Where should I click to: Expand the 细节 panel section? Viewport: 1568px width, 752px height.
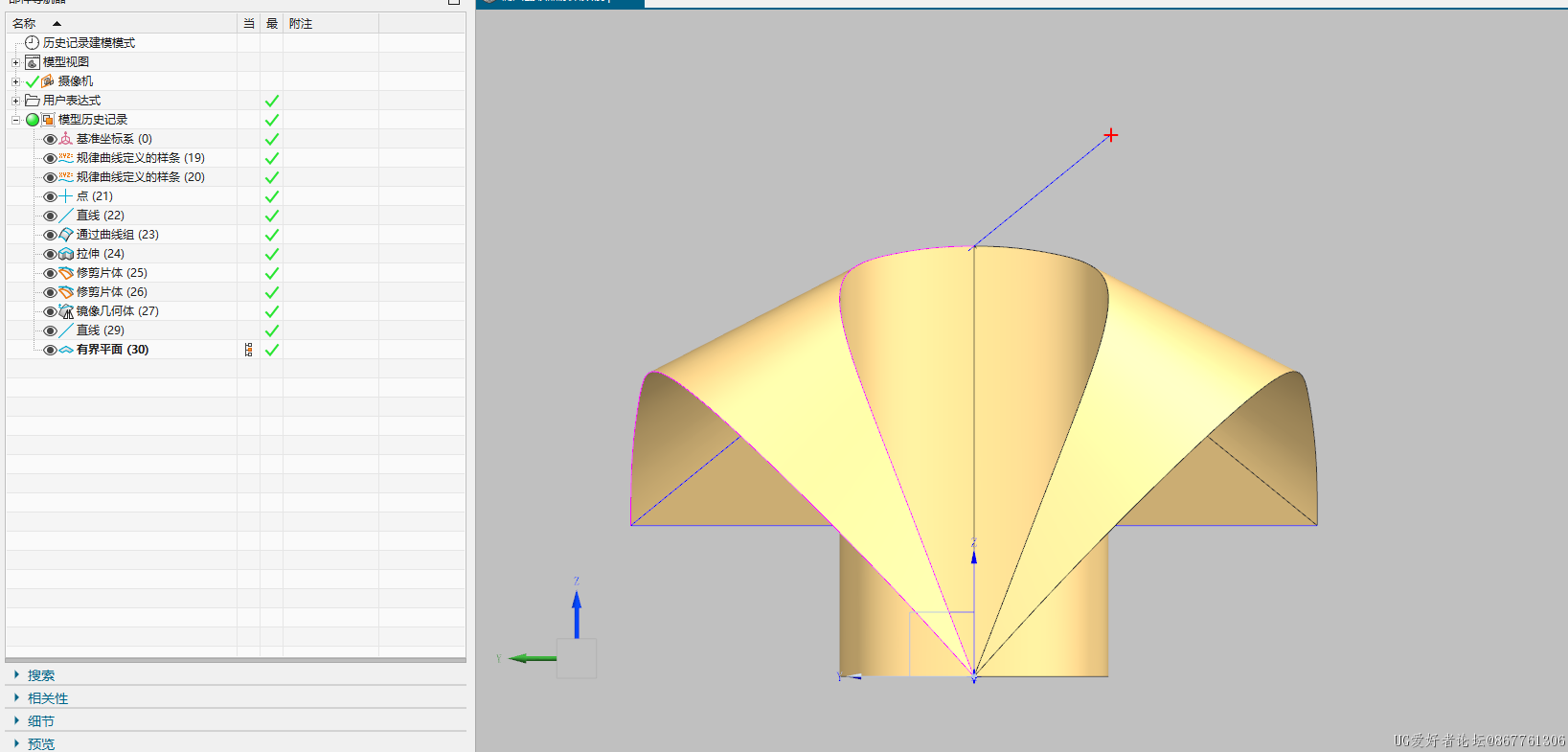click(17, 721)
